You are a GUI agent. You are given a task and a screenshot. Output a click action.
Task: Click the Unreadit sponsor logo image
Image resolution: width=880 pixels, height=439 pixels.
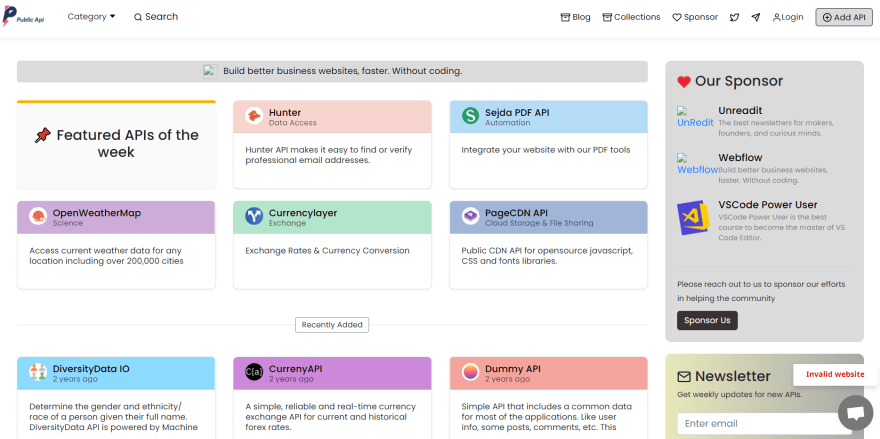(695, 117)
